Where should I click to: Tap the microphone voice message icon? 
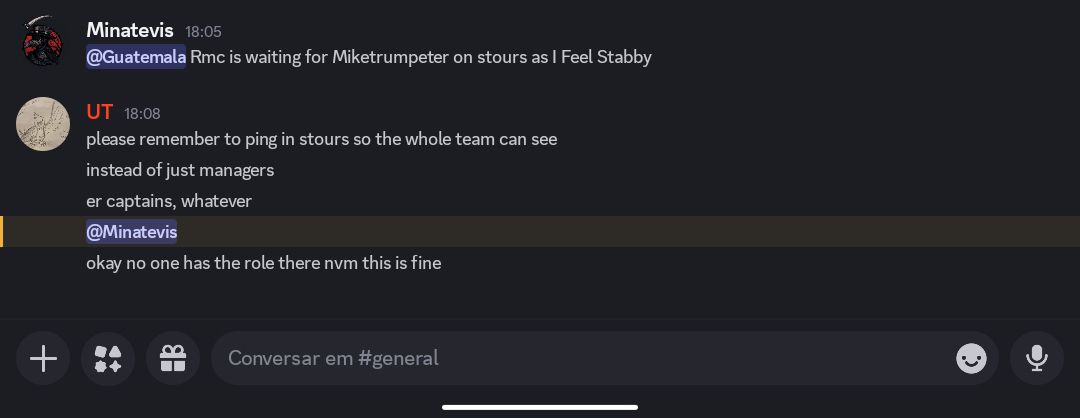[1037, 358]
